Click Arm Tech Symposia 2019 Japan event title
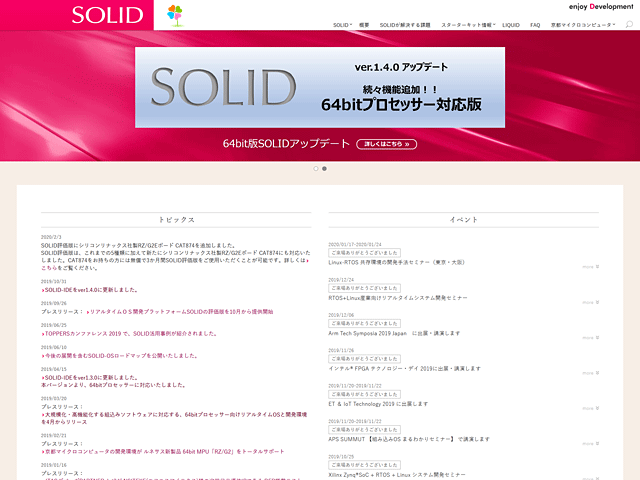The height and width of the screenshot is (480, 640). pyautogui.click(x=394, y=333)
